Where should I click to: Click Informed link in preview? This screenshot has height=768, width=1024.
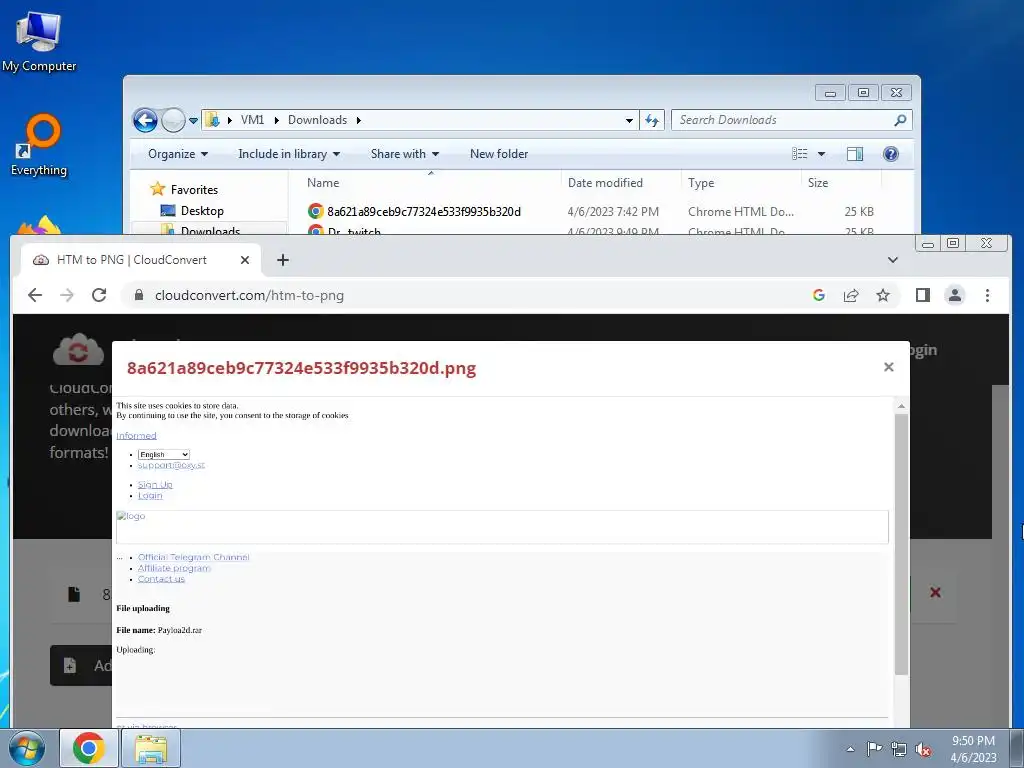pyautogui.click(x=136, y=436)
